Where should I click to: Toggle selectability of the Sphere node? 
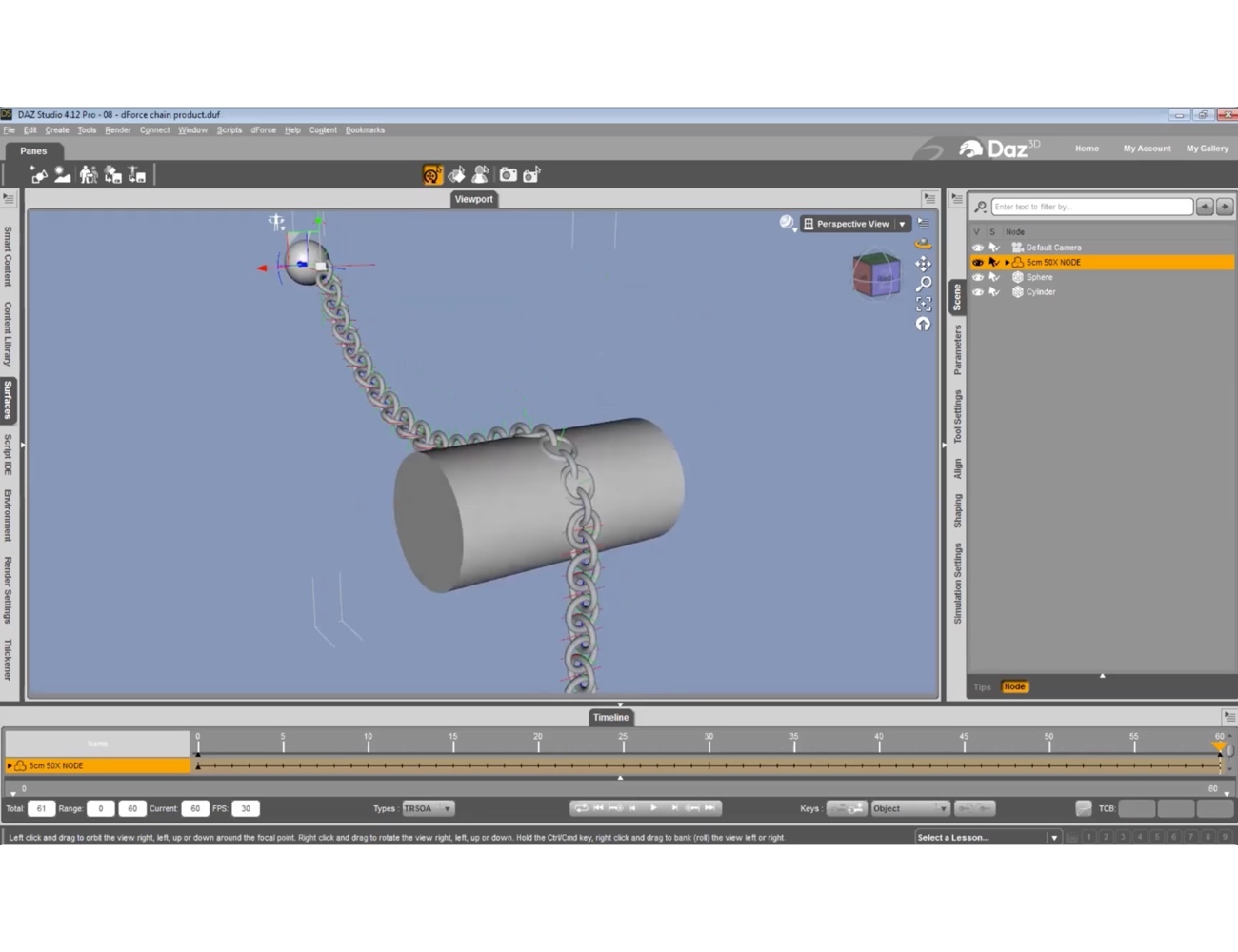click(994, 277)
